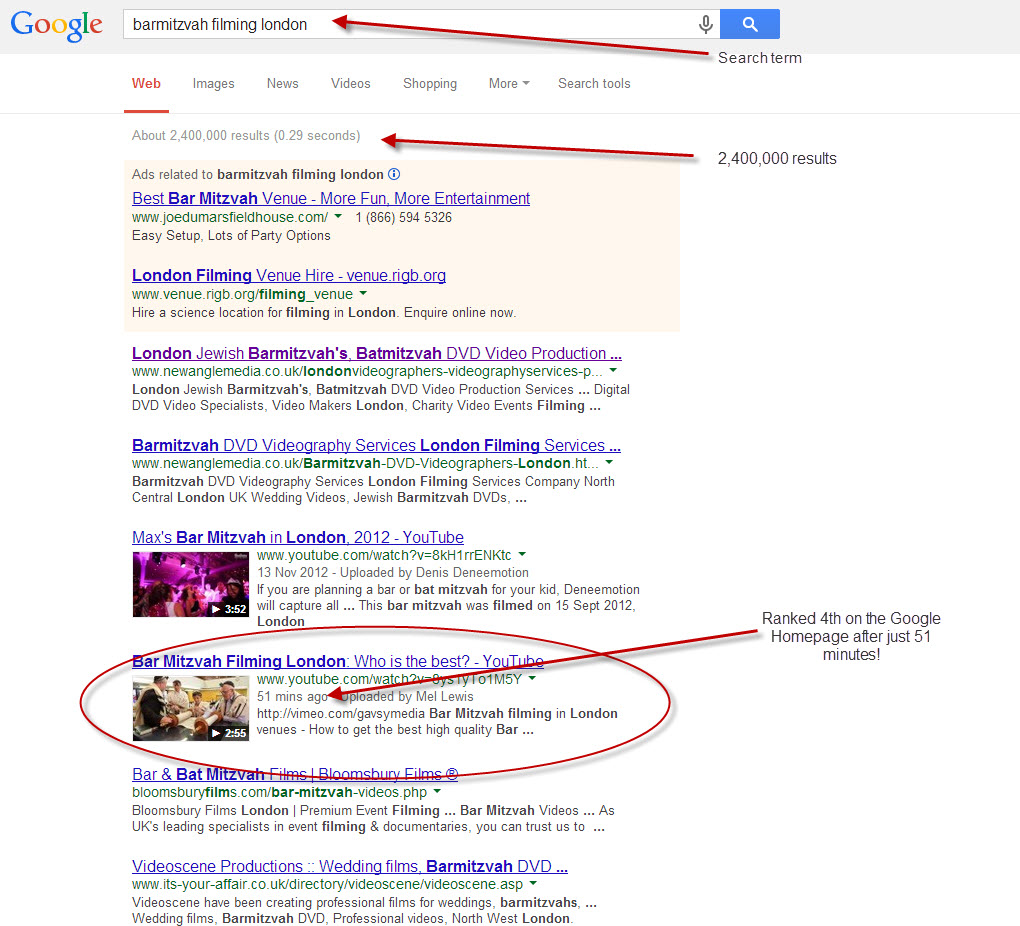Click the search box containing barmitzvah filming london

point(422,24)
